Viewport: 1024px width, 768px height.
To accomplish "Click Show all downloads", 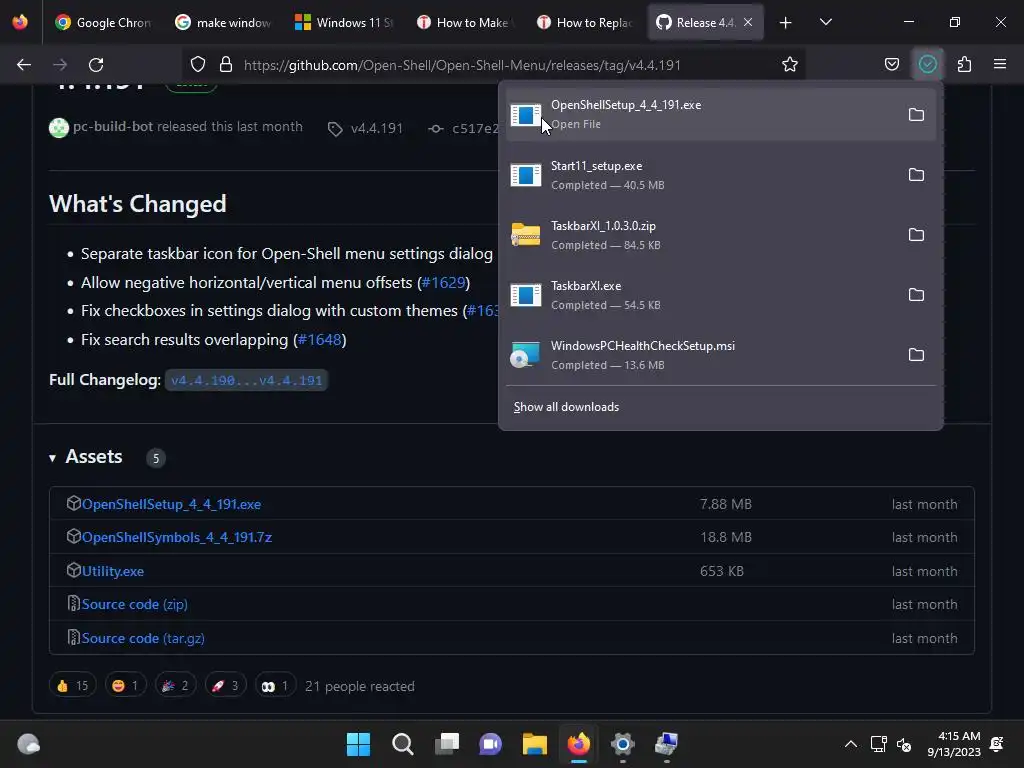I will click(566, 407).
